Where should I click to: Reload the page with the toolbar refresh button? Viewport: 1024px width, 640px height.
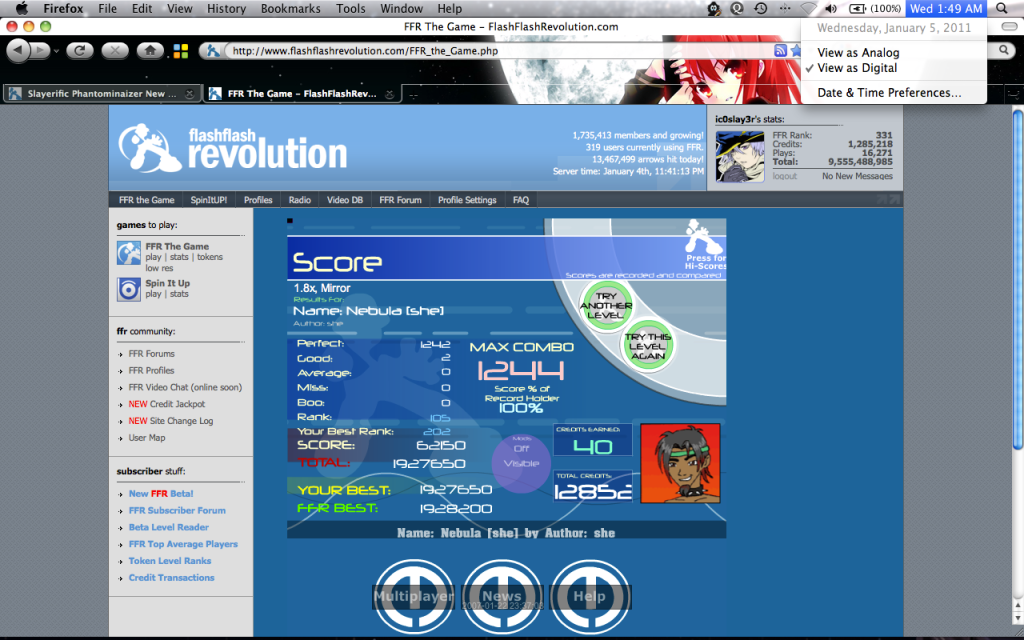coord(82,50)
